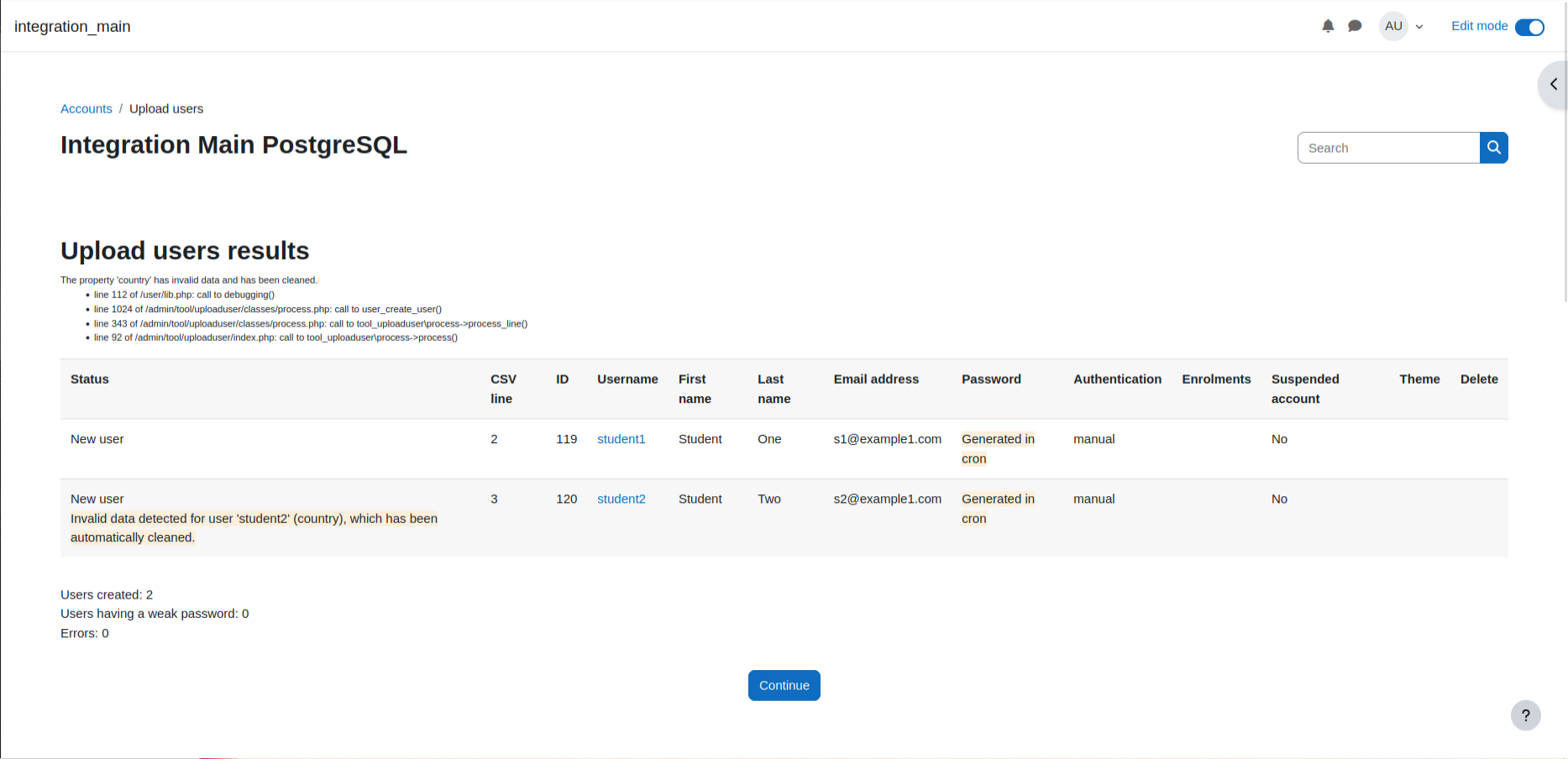Image resolution: width=1568 pixels, height=759 pixels.
Task: Click the Suspended account column header
Action: pyautogui.click(x=1305, y=389)
